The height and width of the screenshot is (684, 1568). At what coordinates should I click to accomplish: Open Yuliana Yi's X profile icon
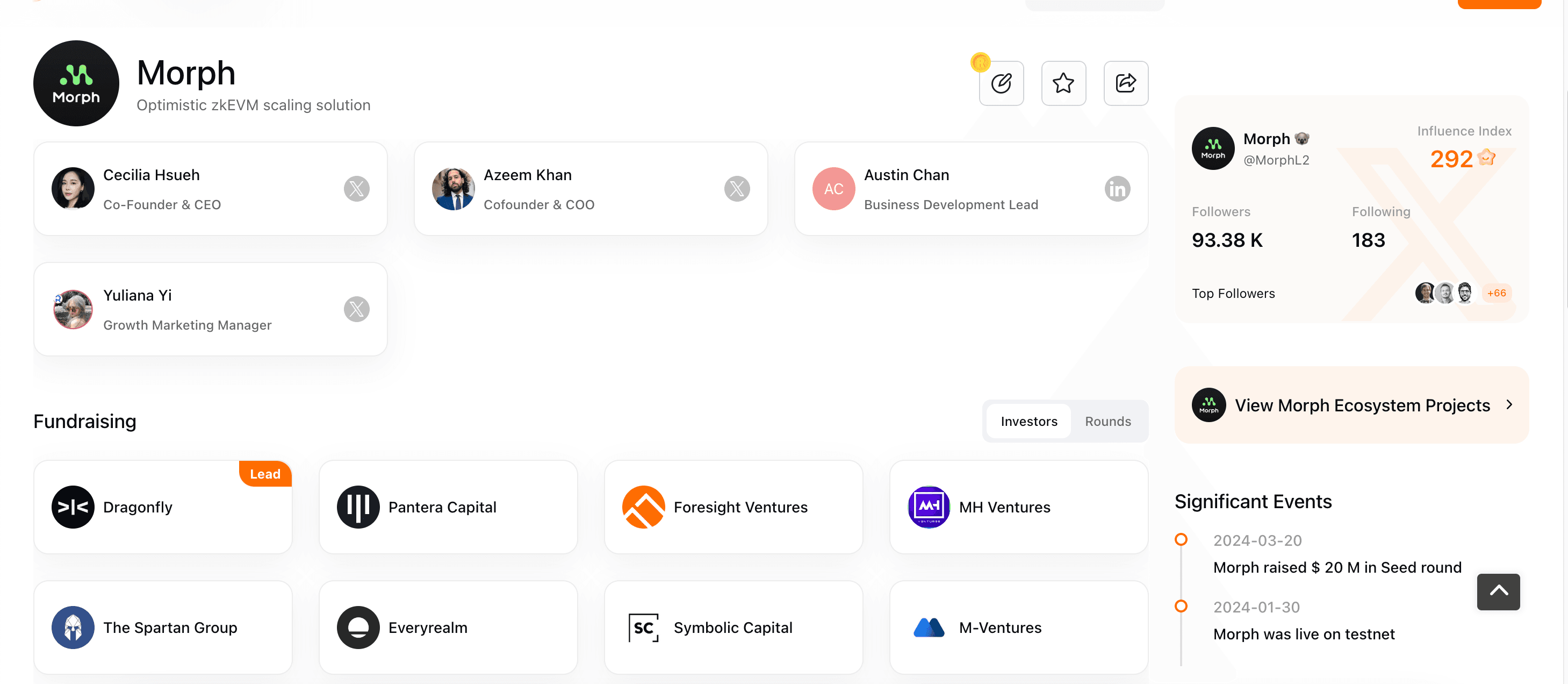[357, 309]
